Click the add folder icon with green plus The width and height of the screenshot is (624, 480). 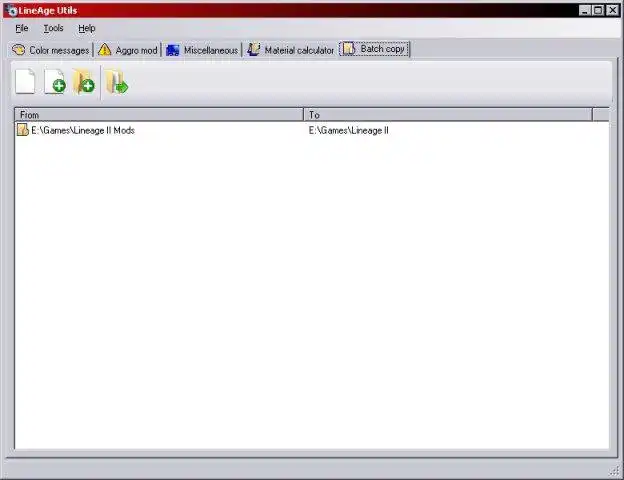(84, 82)
